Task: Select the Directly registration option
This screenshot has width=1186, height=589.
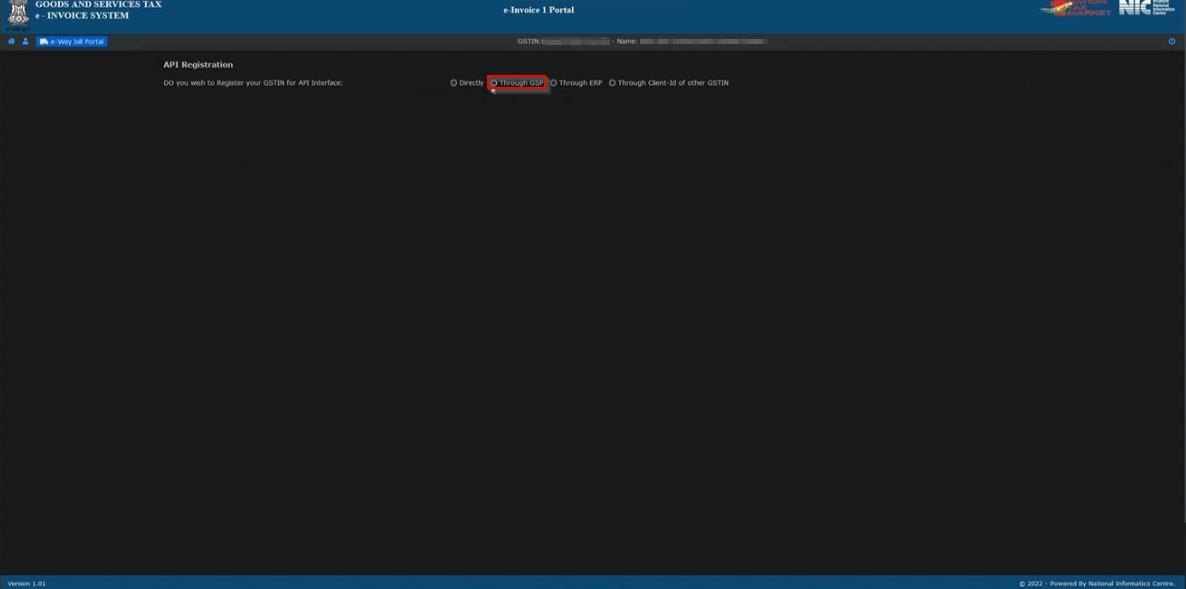Action: (453, 83)
